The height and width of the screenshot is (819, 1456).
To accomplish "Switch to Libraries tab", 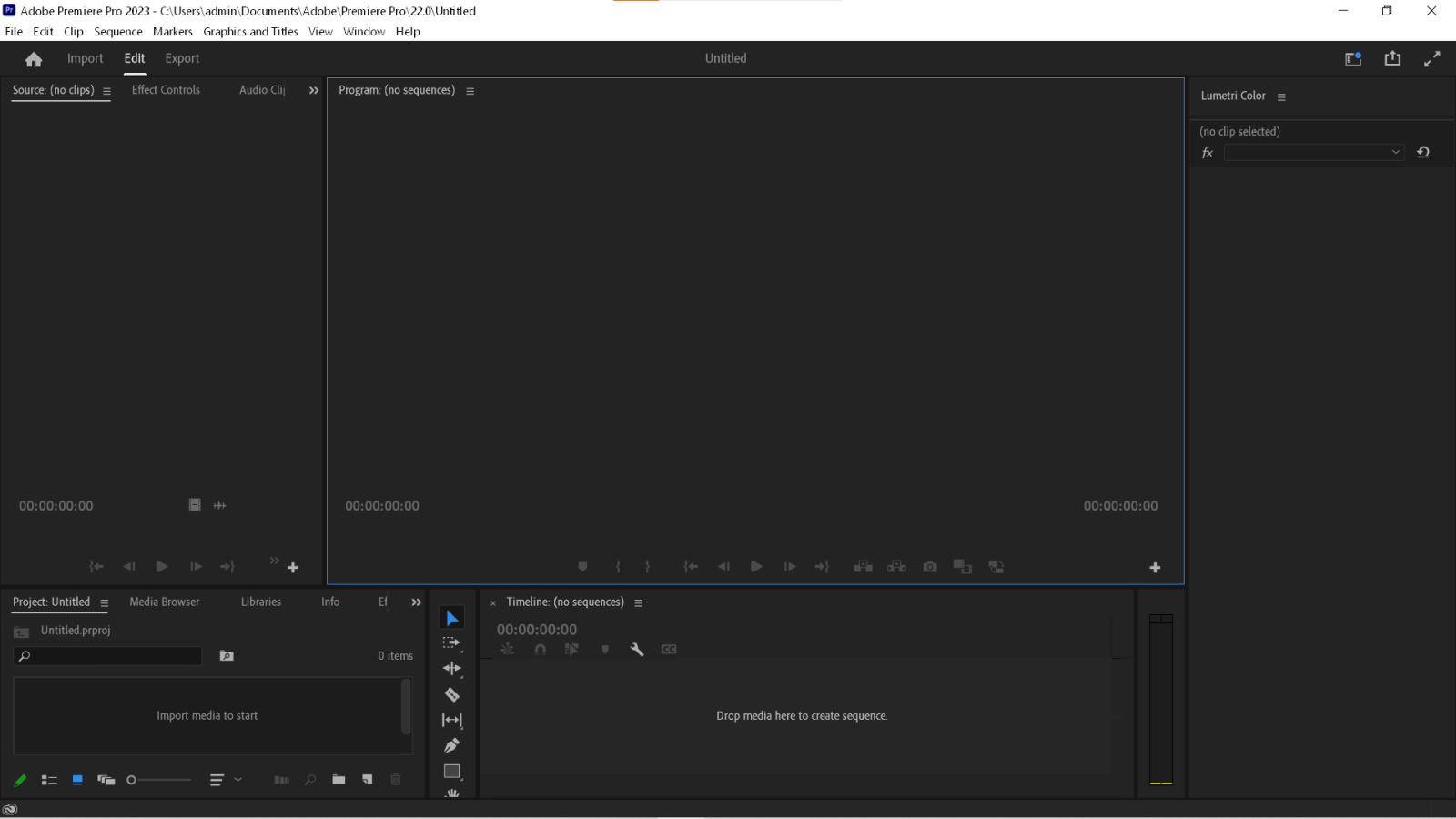I will click(x=261, y=602).
